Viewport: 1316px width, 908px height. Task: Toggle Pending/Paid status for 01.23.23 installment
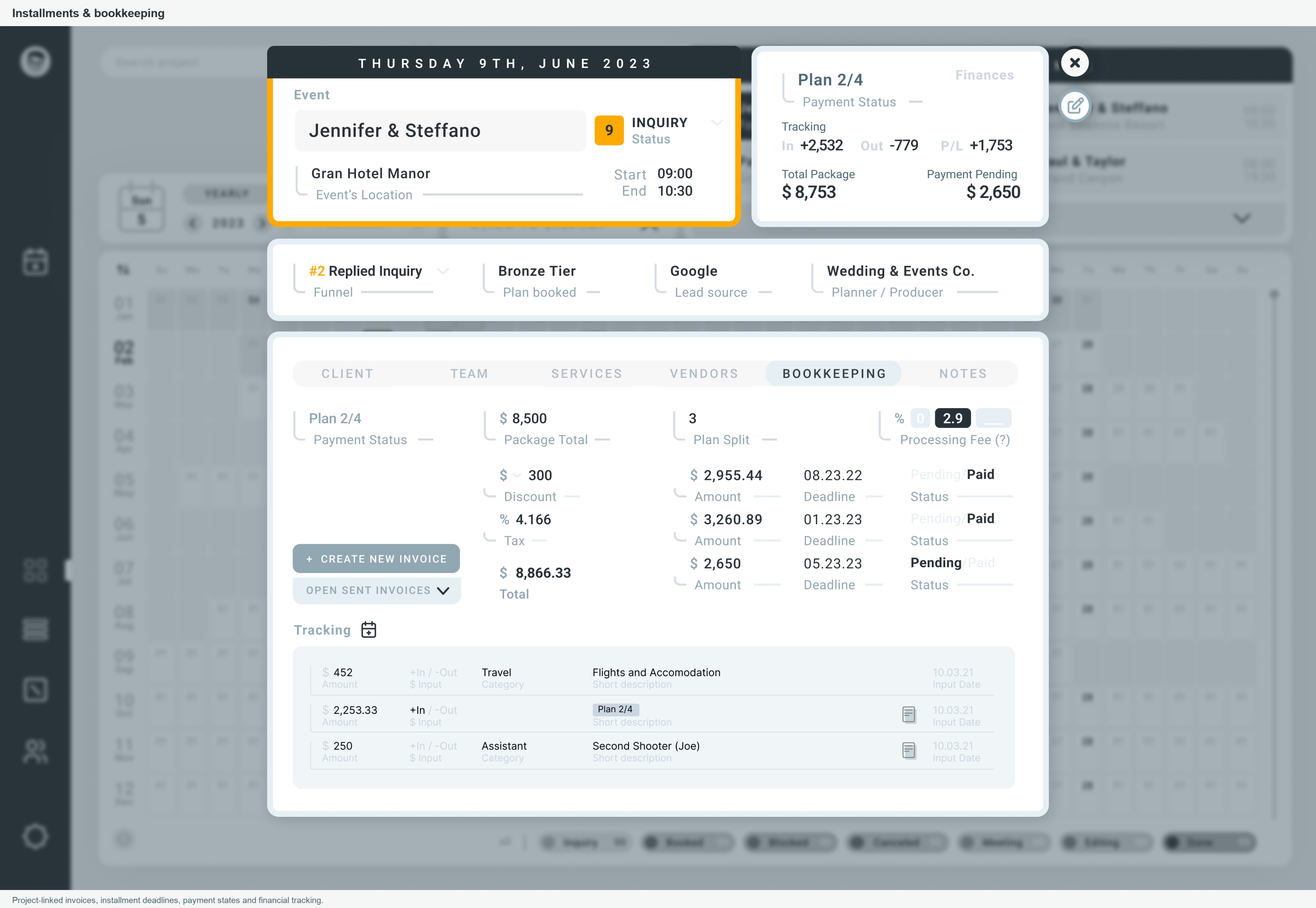coord(952,518)
